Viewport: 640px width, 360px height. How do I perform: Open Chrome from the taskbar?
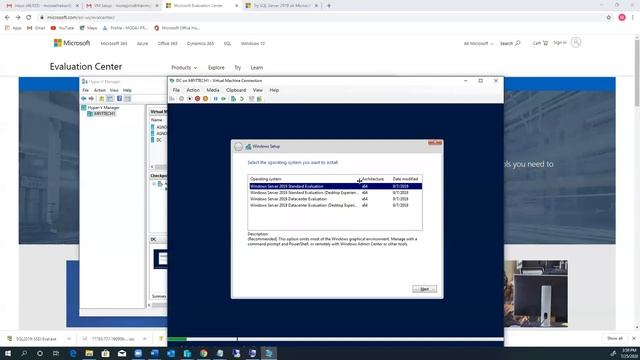pos(203,353)
